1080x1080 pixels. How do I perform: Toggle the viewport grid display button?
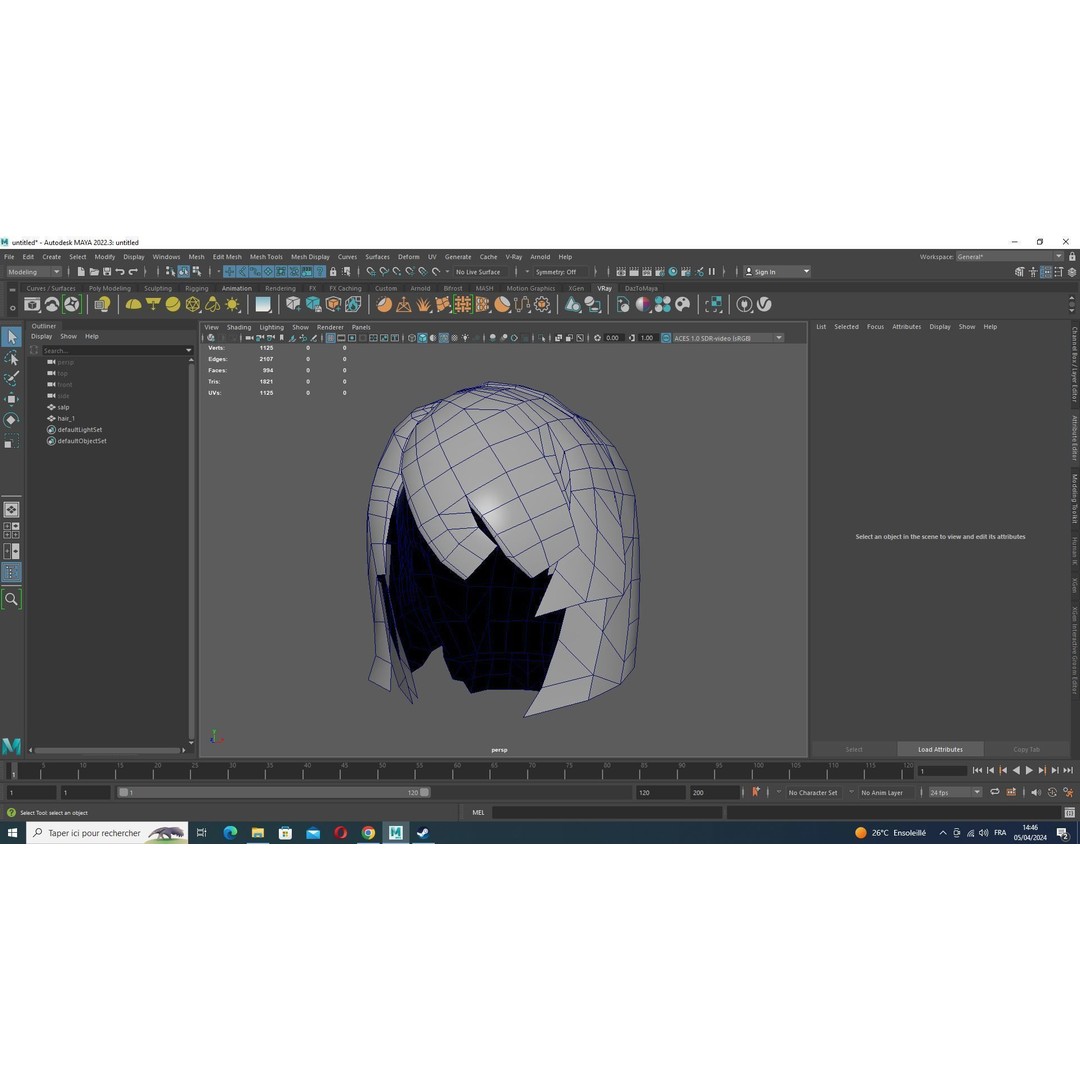coord(331,338)
